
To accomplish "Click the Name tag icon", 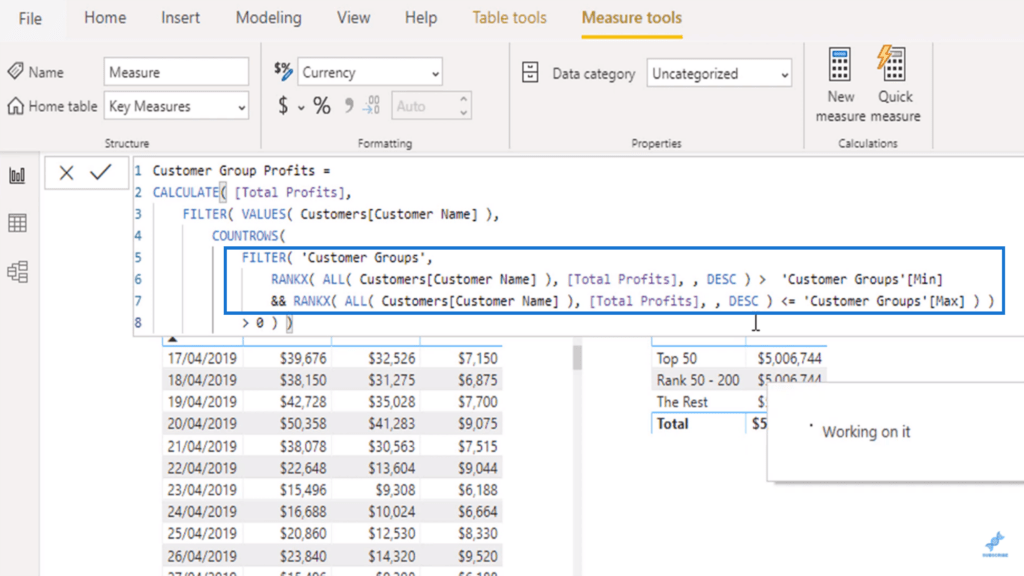I will [16, 71].
